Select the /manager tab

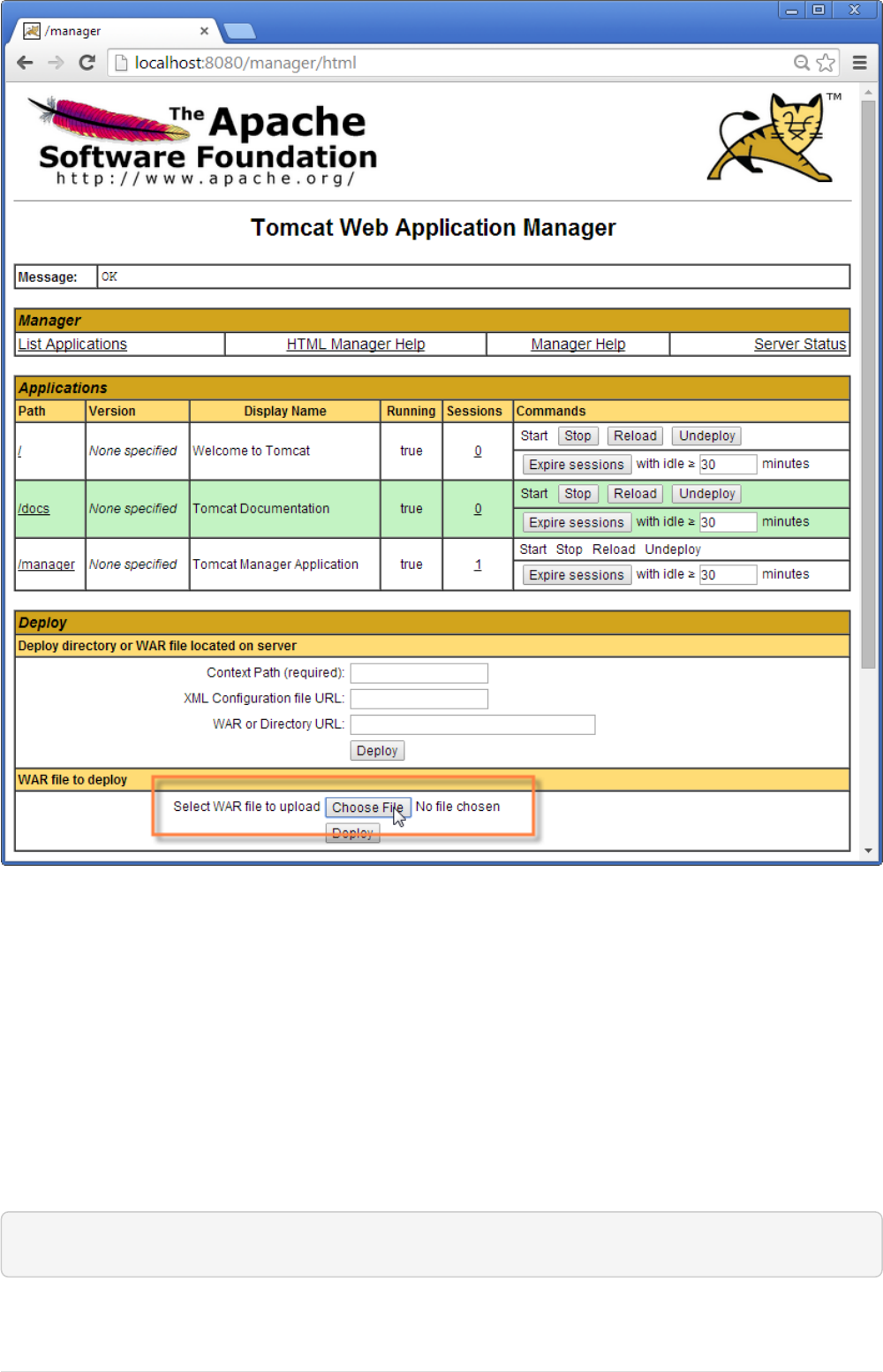point(115,31)
